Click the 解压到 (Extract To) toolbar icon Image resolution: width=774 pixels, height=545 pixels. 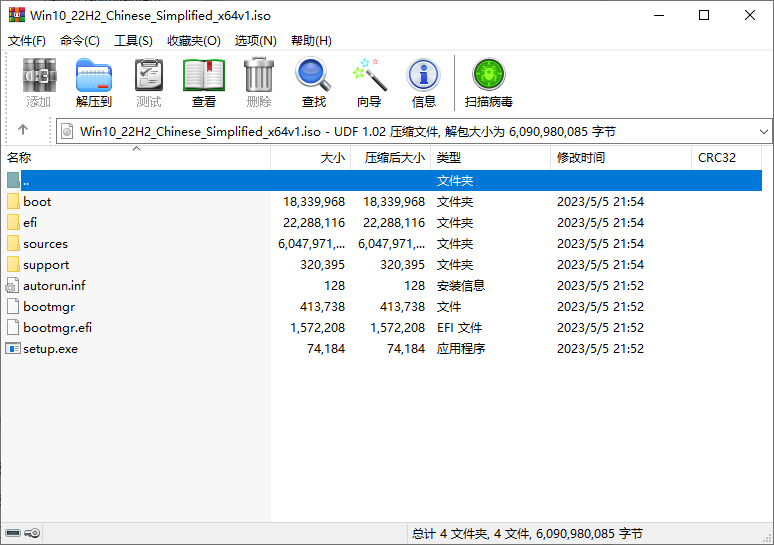(x=94, y=75)
